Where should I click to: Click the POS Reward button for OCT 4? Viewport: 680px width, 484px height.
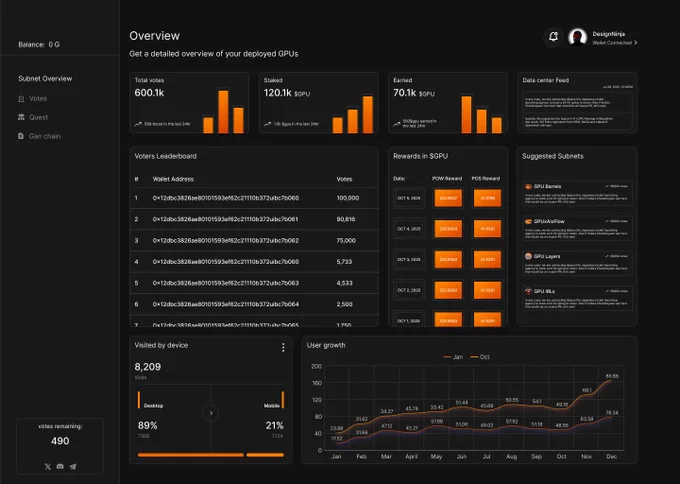click(x=487, y=229)
